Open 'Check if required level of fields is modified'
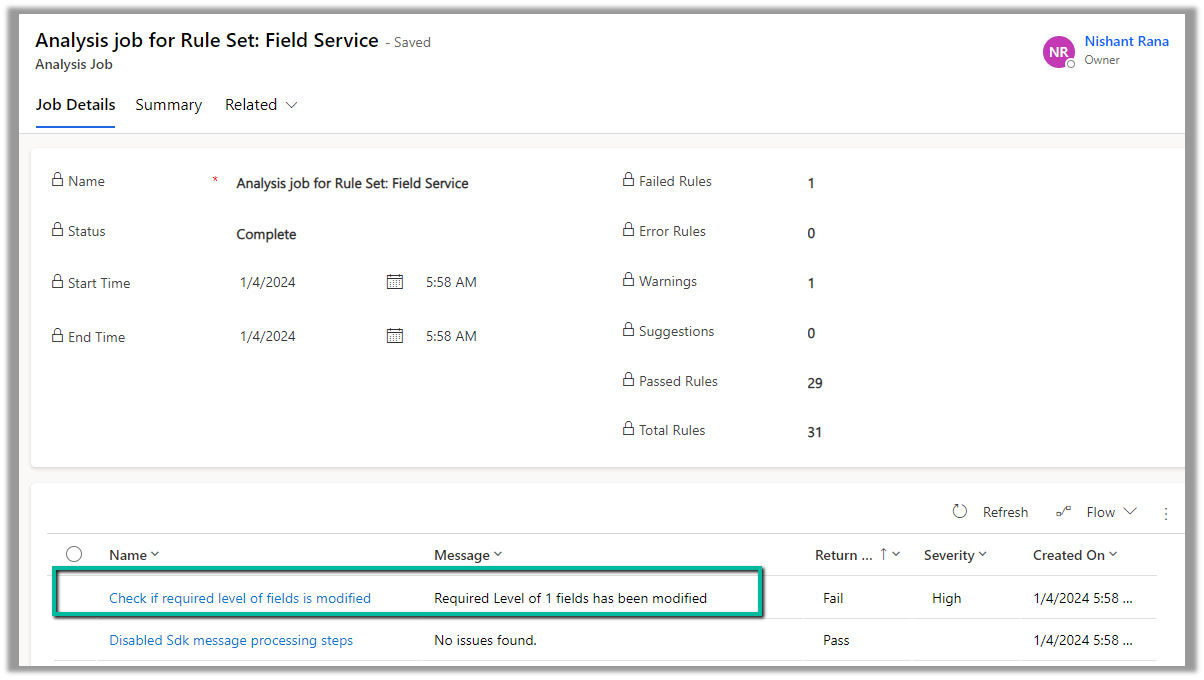Screen dimensions: 1204x680 (240, 598)
